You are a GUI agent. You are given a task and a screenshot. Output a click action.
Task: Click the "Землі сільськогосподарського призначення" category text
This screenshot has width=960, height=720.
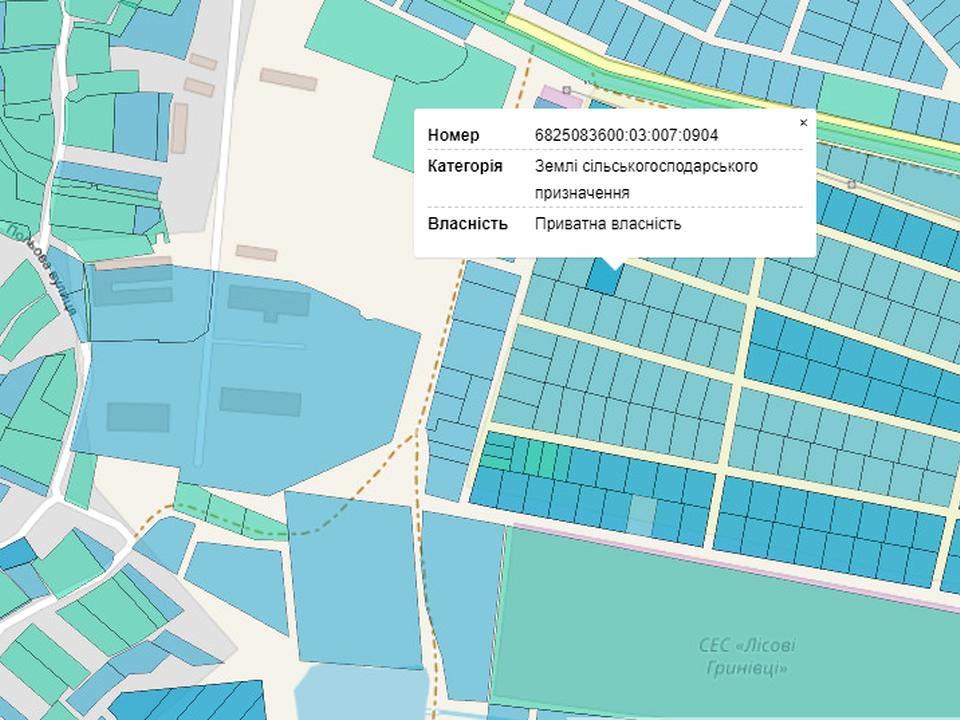[x=645, y=178]
